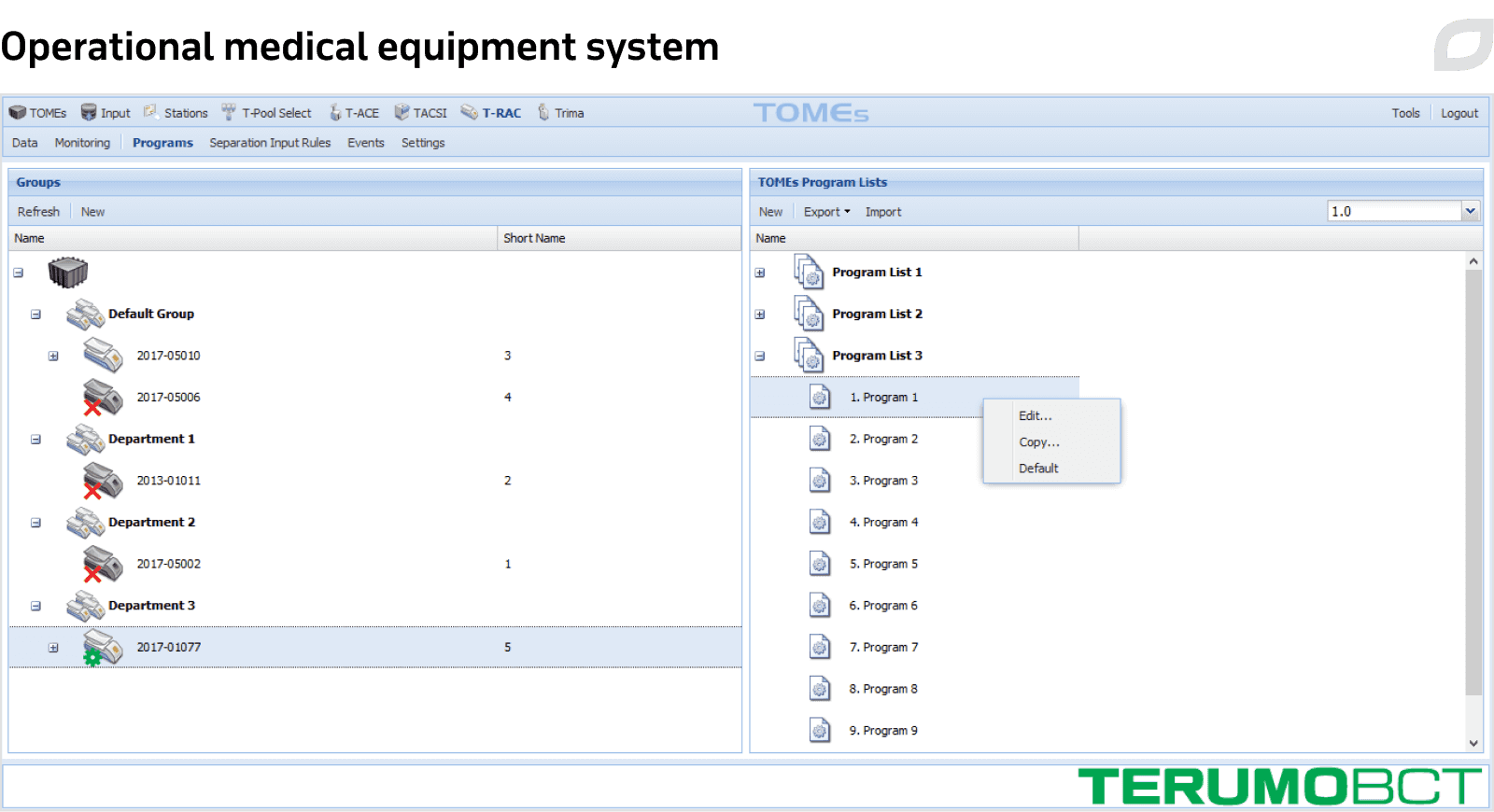This screenshot has width=1494, height=812.
Task: Choose Edit... from context menu
Action: (1036, 416)
